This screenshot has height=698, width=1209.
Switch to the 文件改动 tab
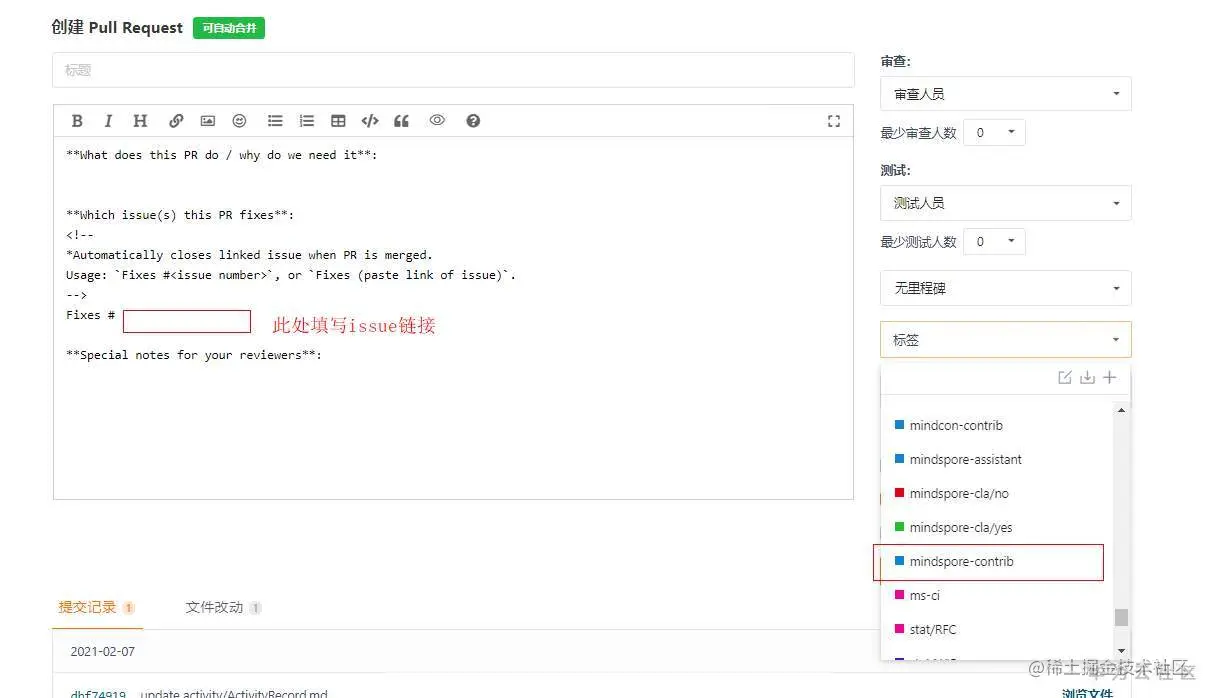(x=223, y=607)
